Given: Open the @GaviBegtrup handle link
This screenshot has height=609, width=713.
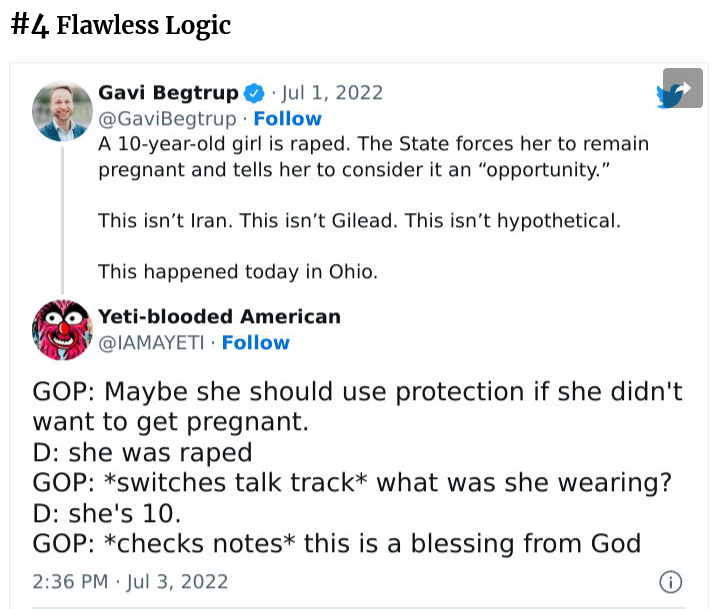Looking at the screenshot, I should pos(167,118).
